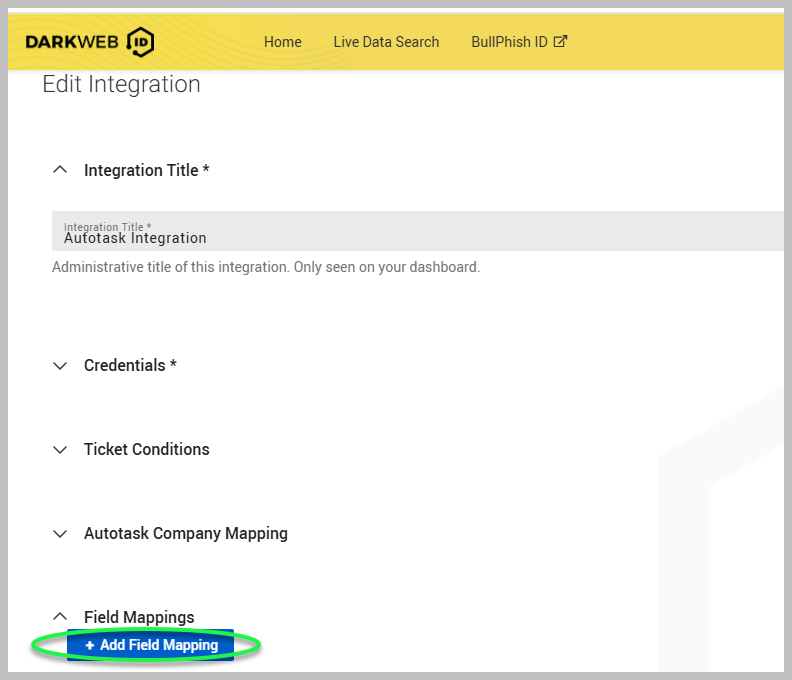Go to the Home menu

[x=282, y=42]
